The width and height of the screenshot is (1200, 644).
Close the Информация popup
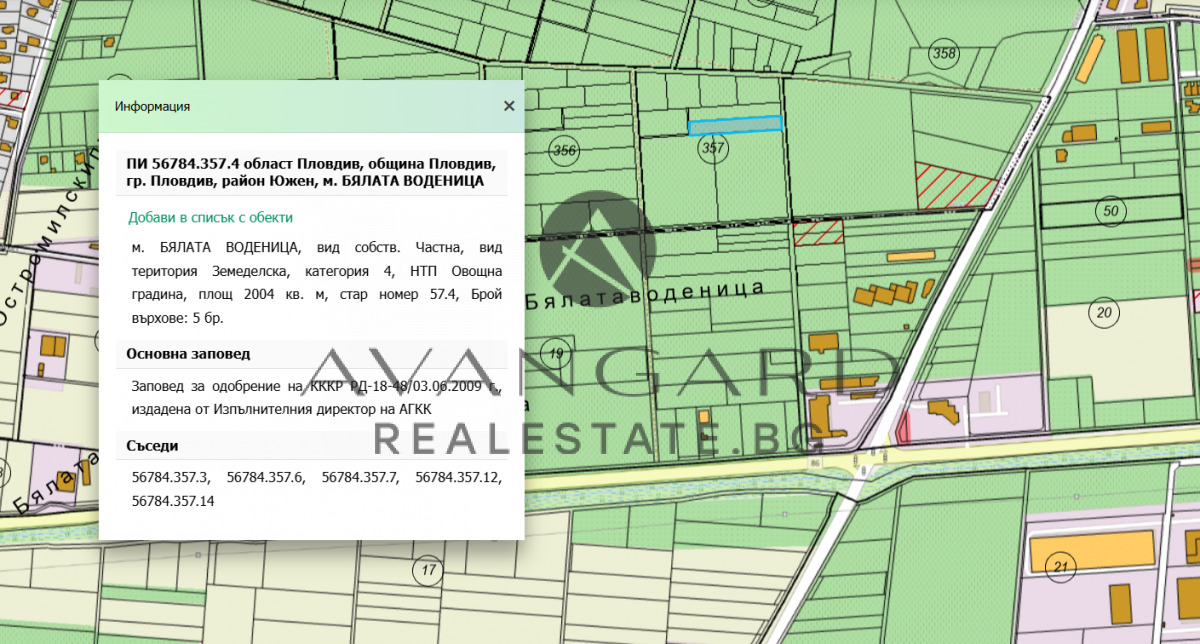point(509,106)
